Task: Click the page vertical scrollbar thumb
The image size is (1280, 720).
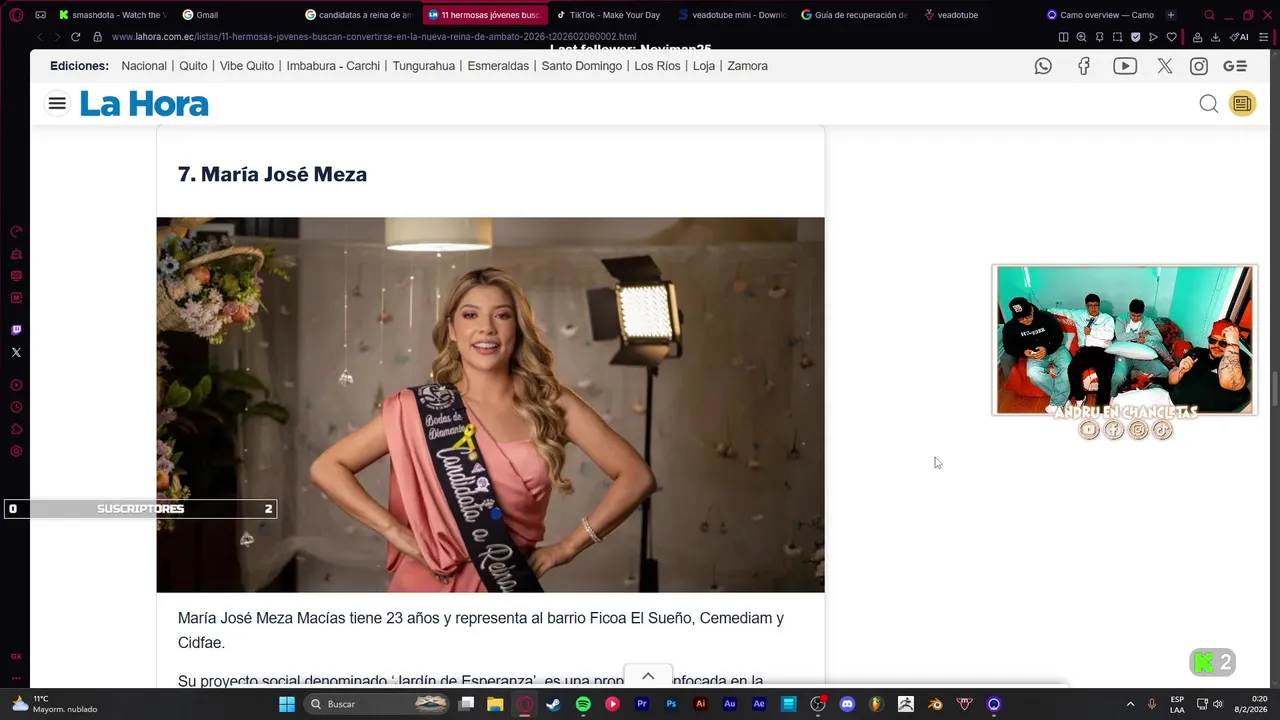Action: coord(1275,387)
